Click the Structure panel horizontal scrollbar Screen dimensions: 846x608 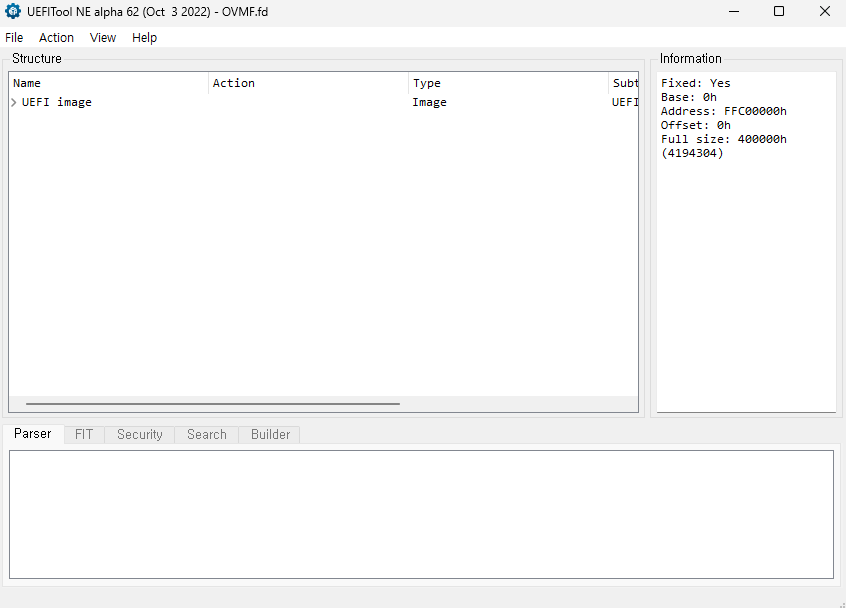(212, 404)
